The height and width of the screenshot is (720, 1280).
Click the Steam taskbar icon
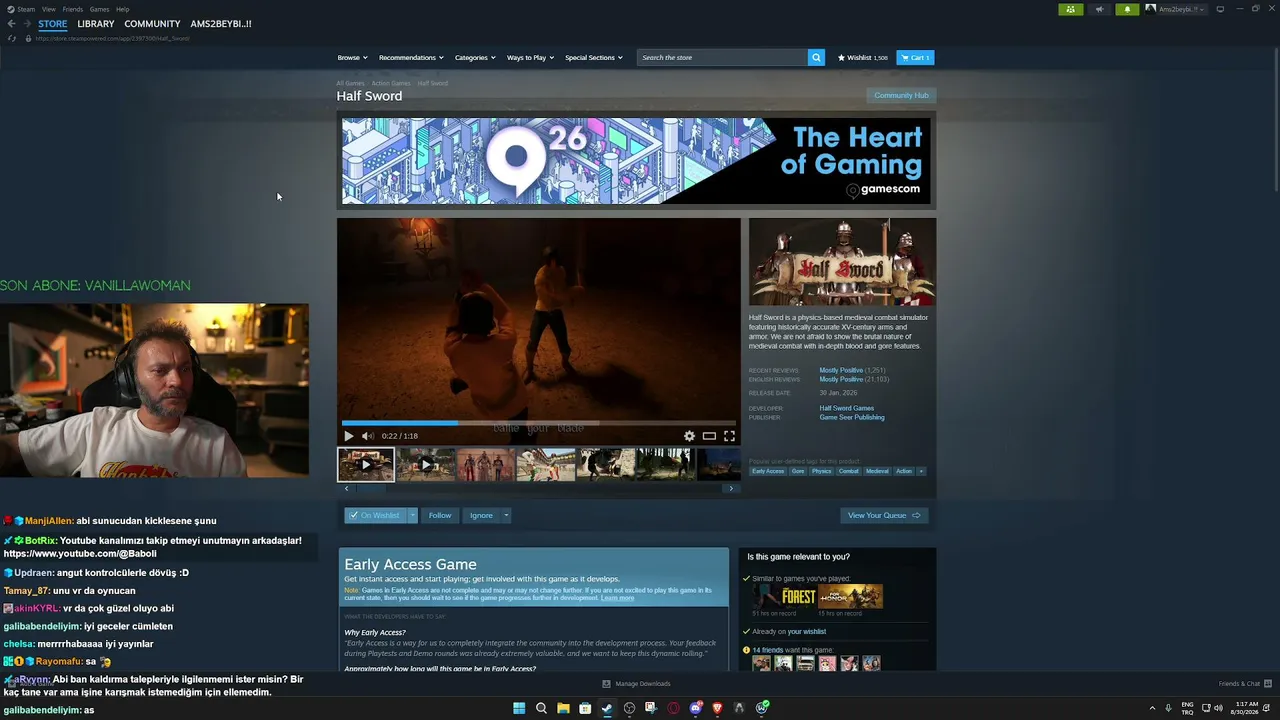pos(607,708)
